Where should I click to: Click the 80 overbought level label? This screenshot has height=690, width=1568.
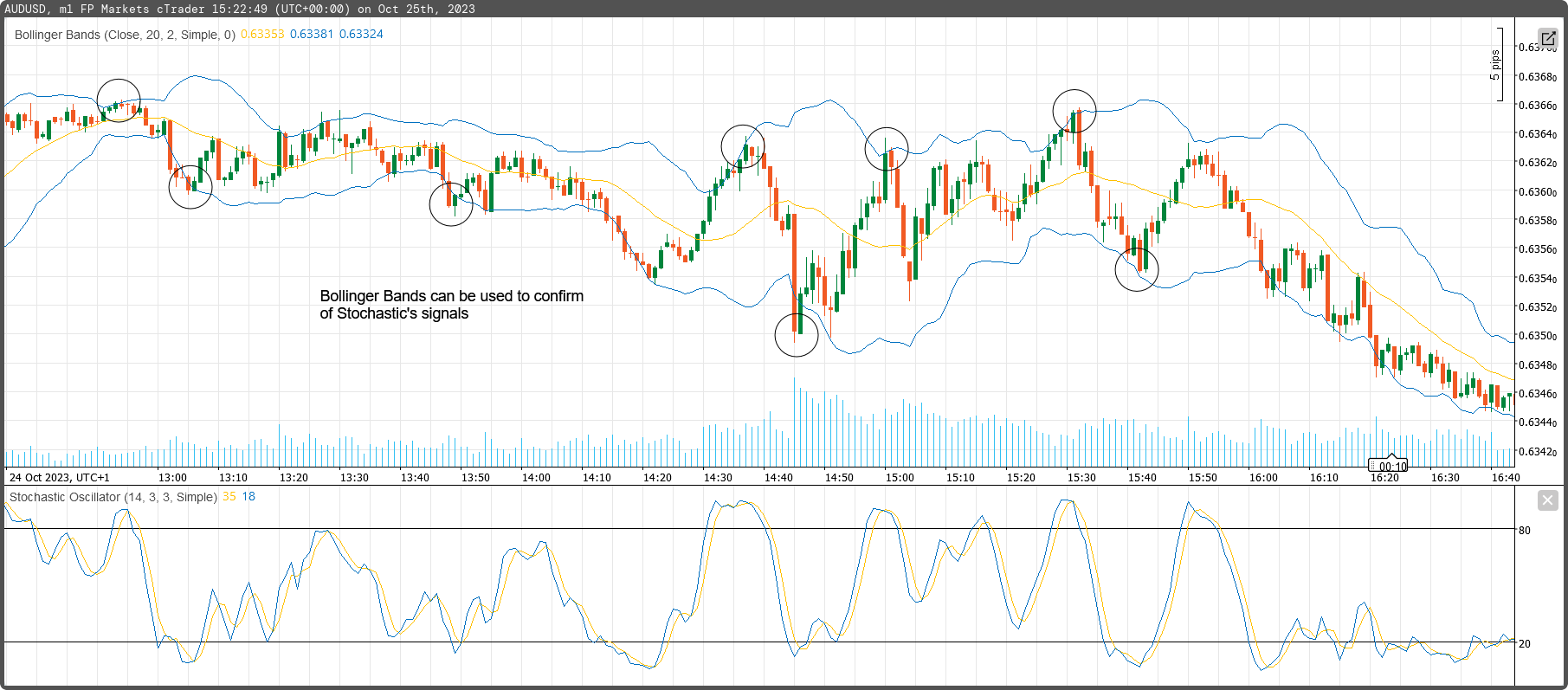[1525, 531]
